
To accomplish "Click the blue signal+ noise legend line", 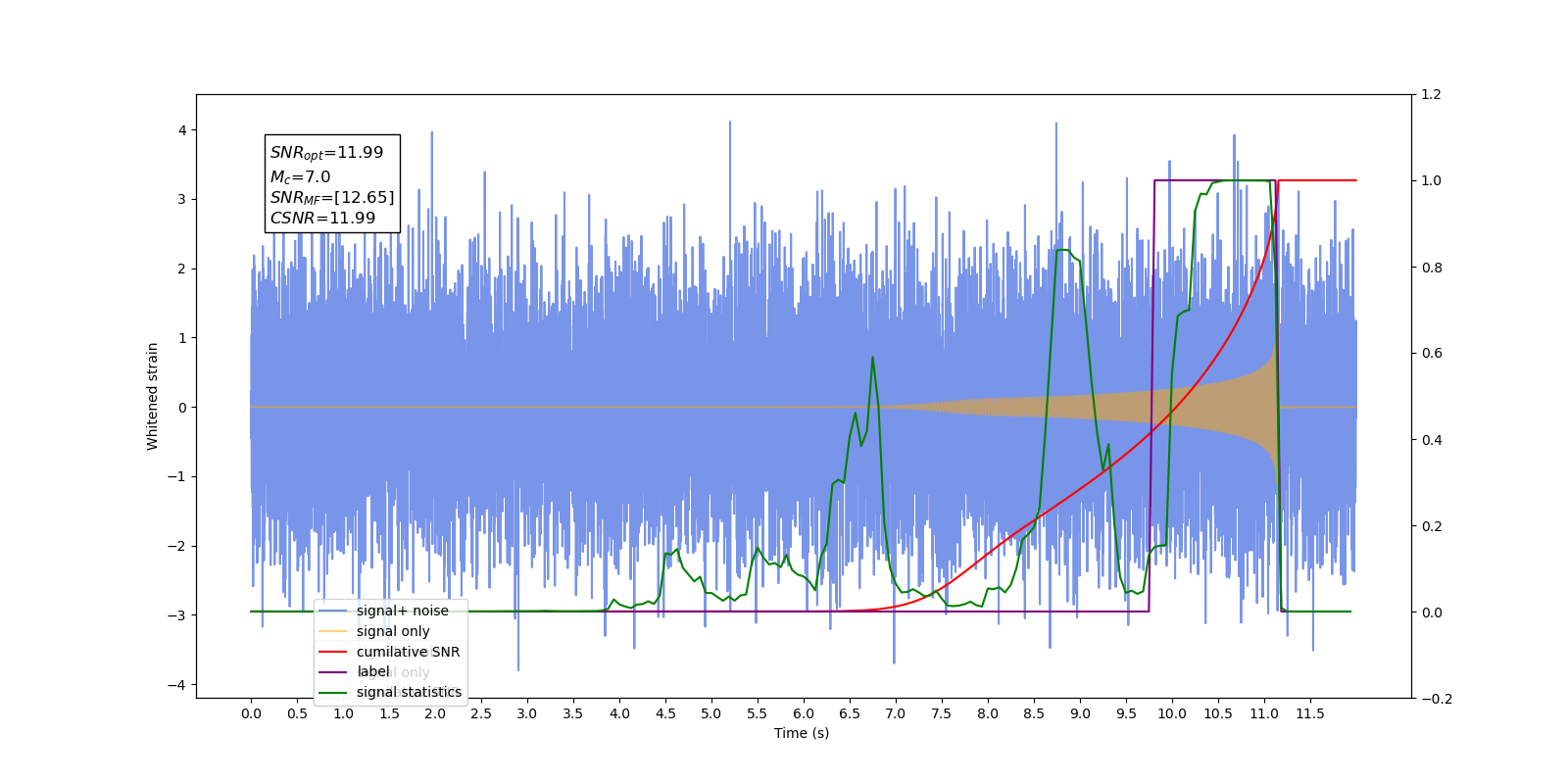I will point(332,611).
